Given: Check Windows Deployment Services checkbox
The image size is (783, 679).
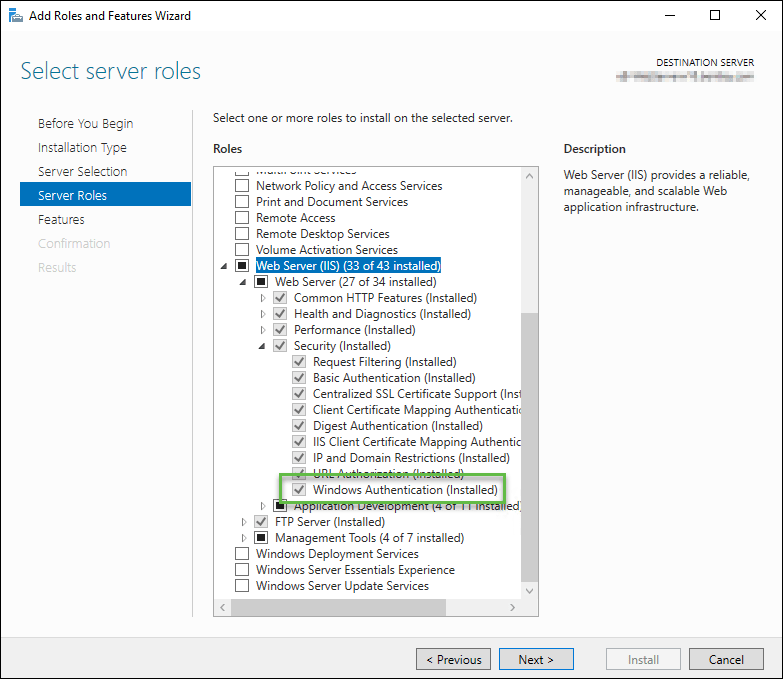Looking at the screenshot, I should pos(242,554).
